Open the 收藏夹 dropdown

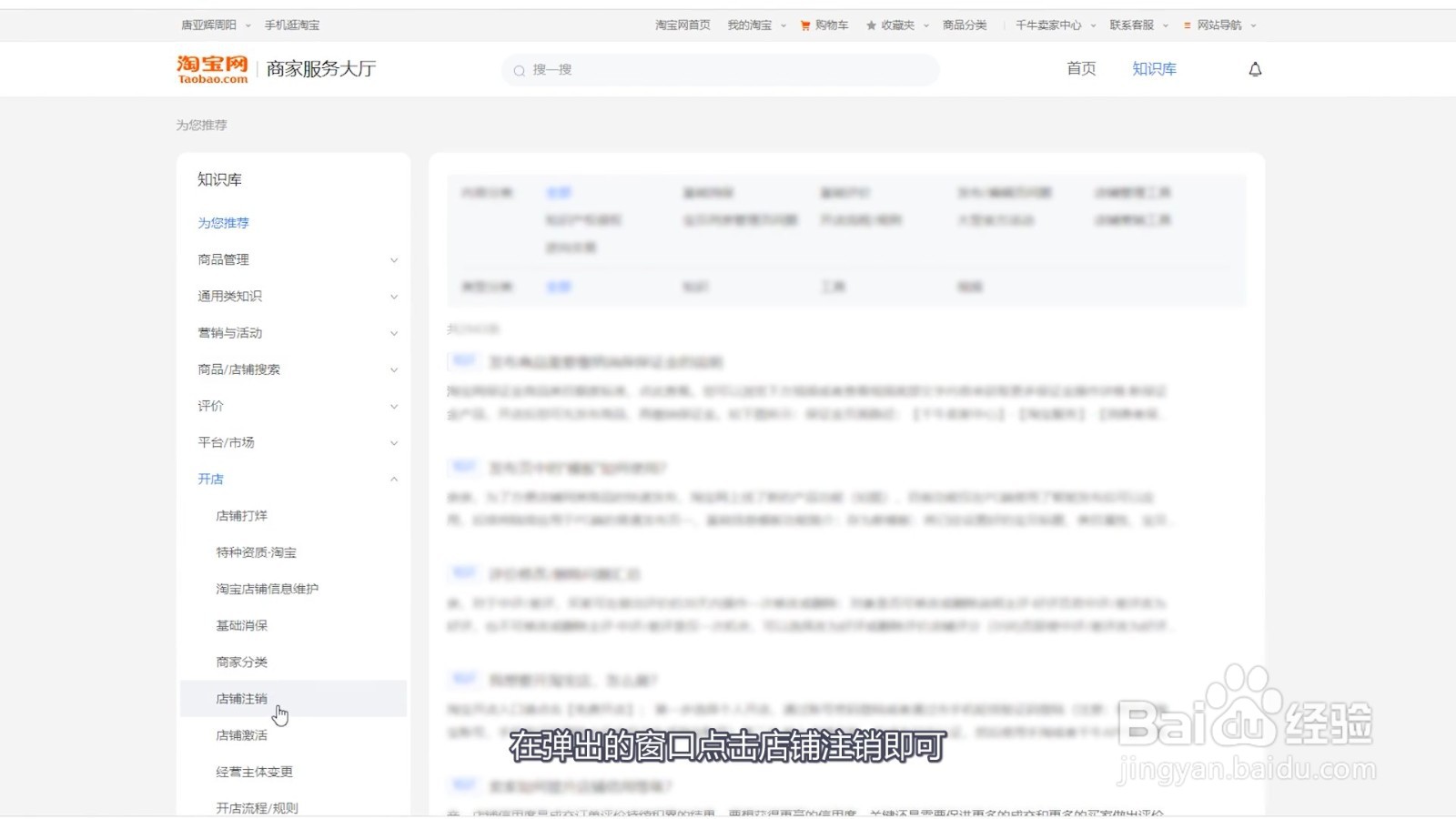tap(905, 25)
